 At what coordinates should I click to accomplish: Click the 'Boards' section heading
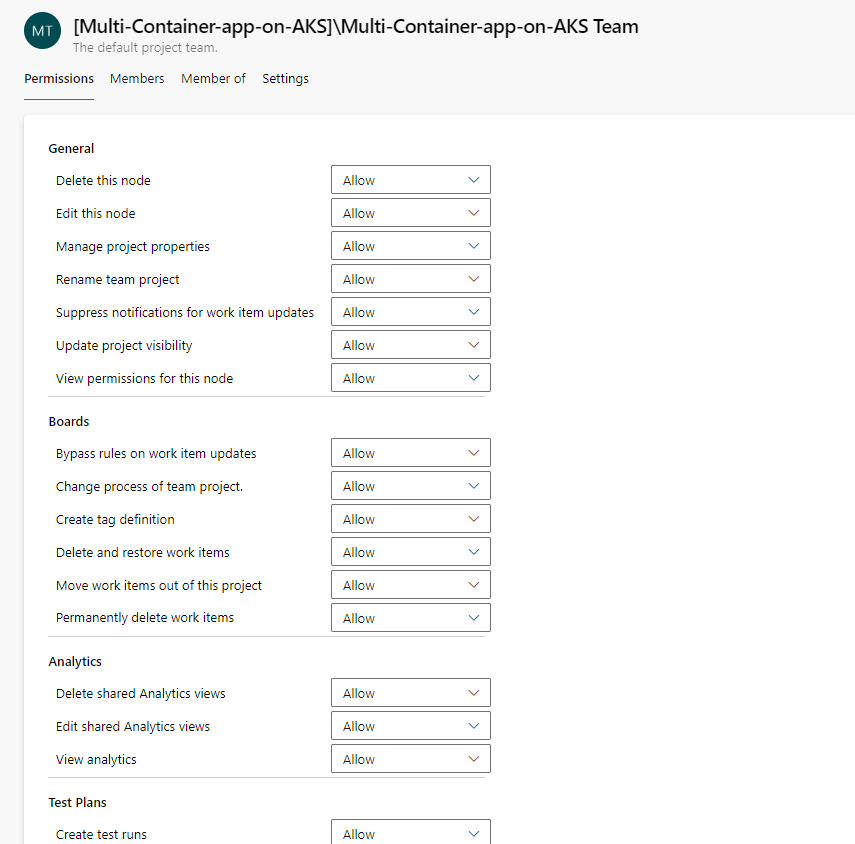click(x=69, y=421)
